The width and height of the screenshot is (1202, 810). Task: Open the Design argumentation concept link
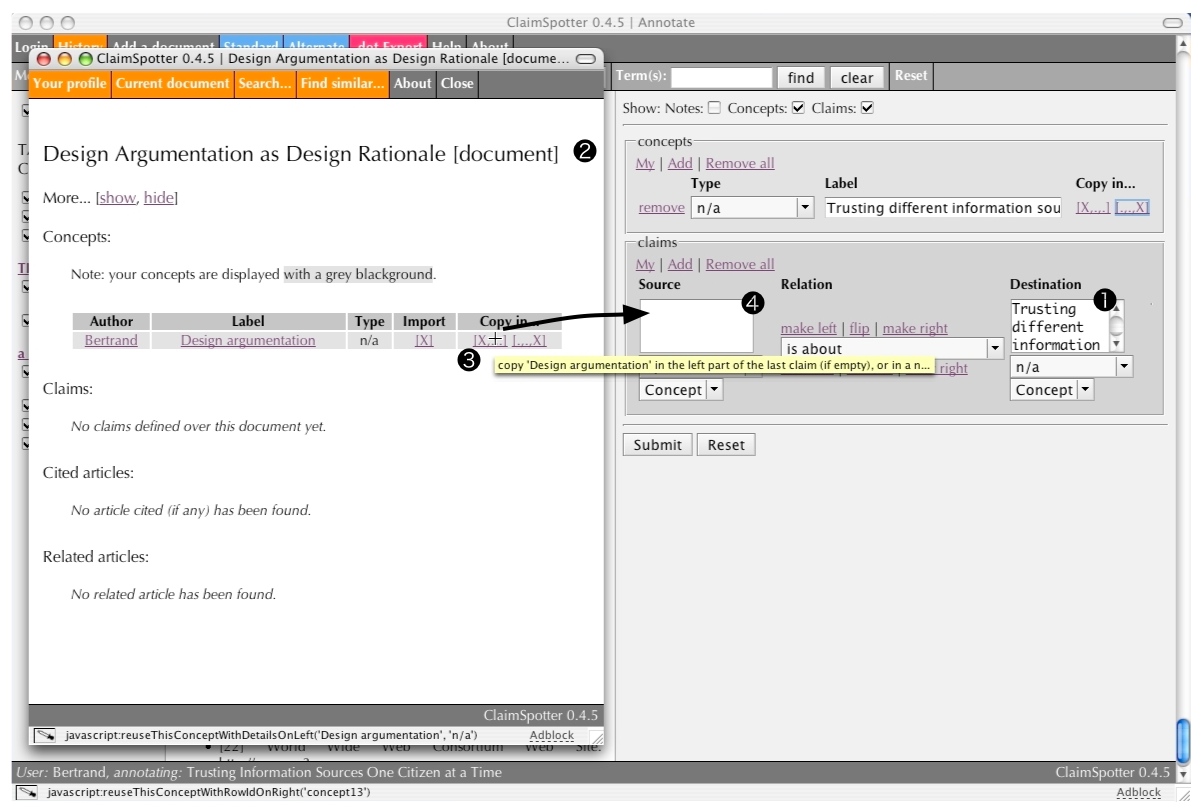248,340
